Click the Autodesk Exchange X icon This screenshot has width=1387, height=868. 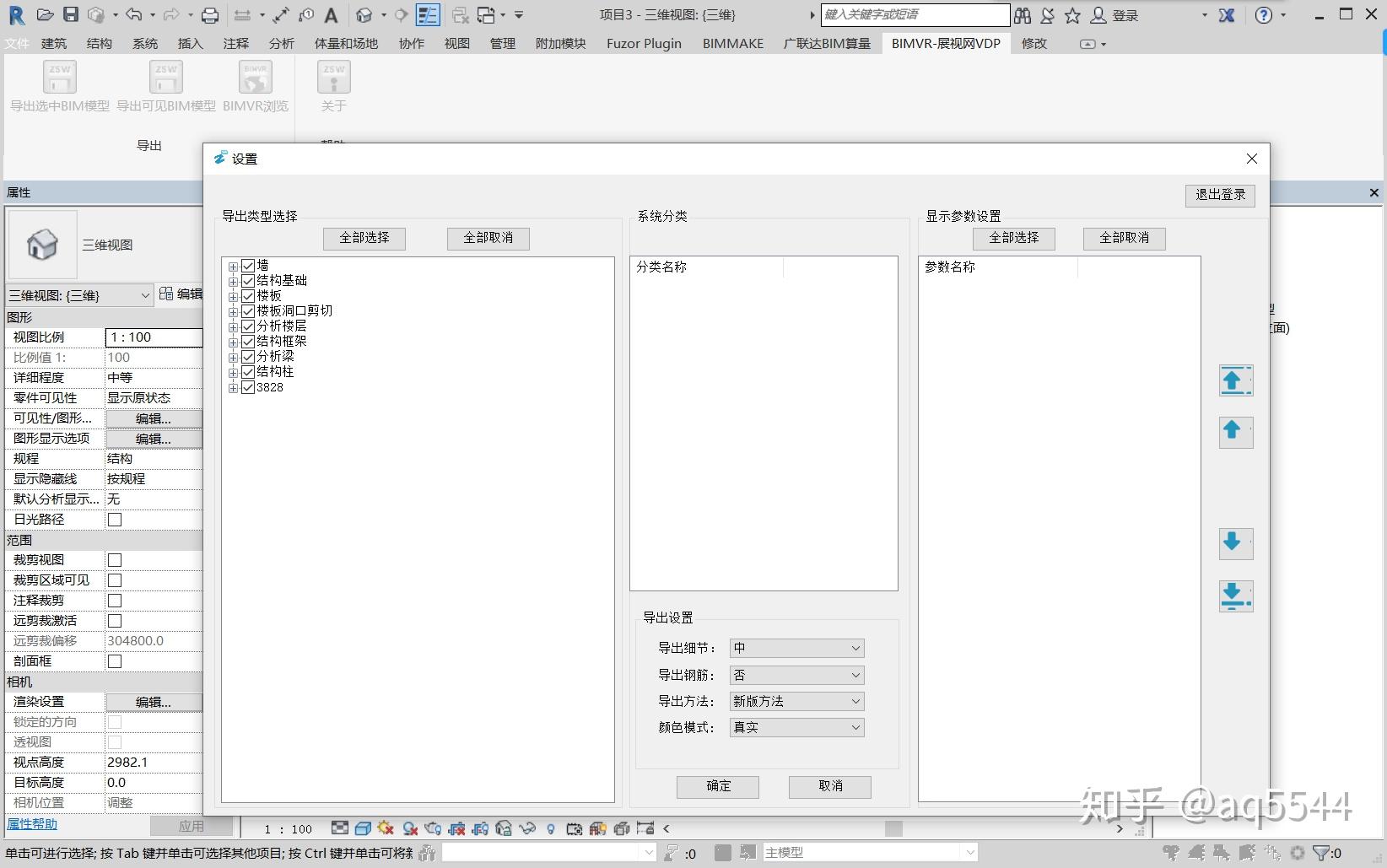pos(1227,15)
